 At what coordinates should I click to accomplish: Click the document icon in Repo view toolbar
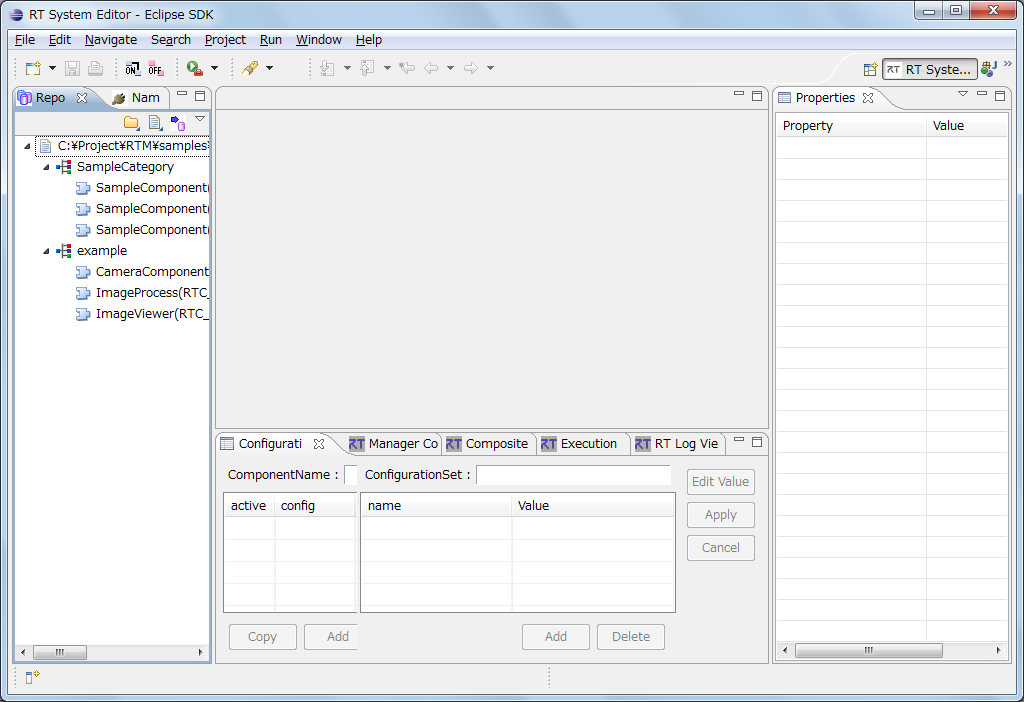point(155,122)
